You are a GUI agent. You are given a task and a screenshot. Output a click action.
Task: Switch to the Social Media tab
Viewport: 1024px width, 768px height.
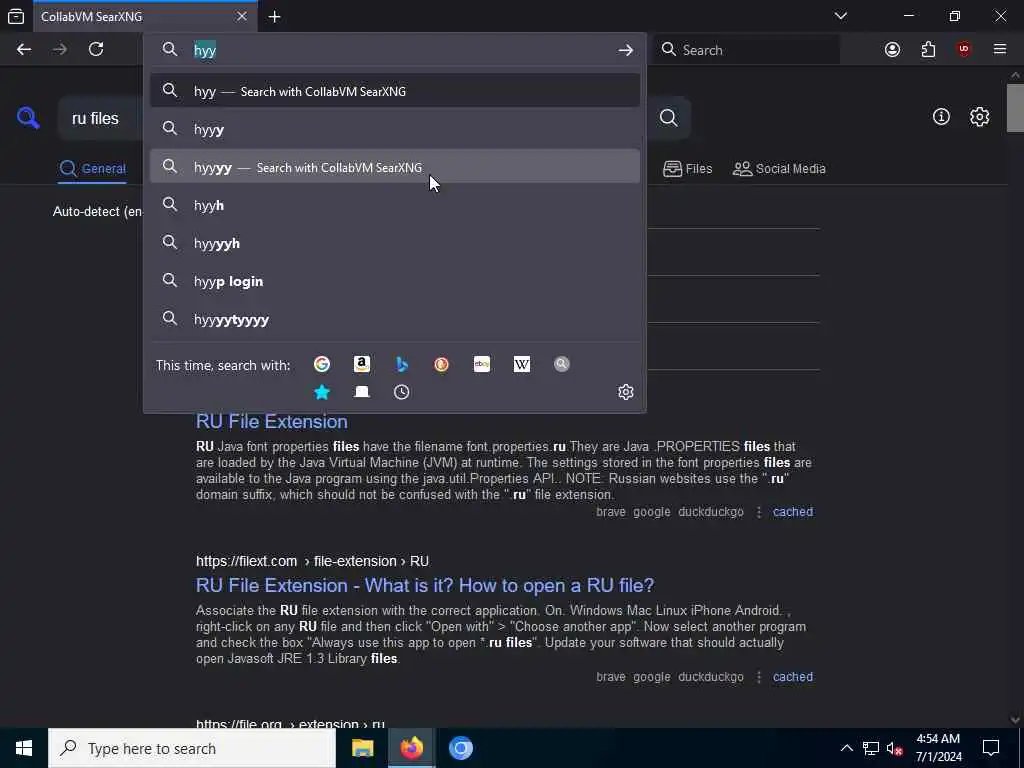[779, 168]
